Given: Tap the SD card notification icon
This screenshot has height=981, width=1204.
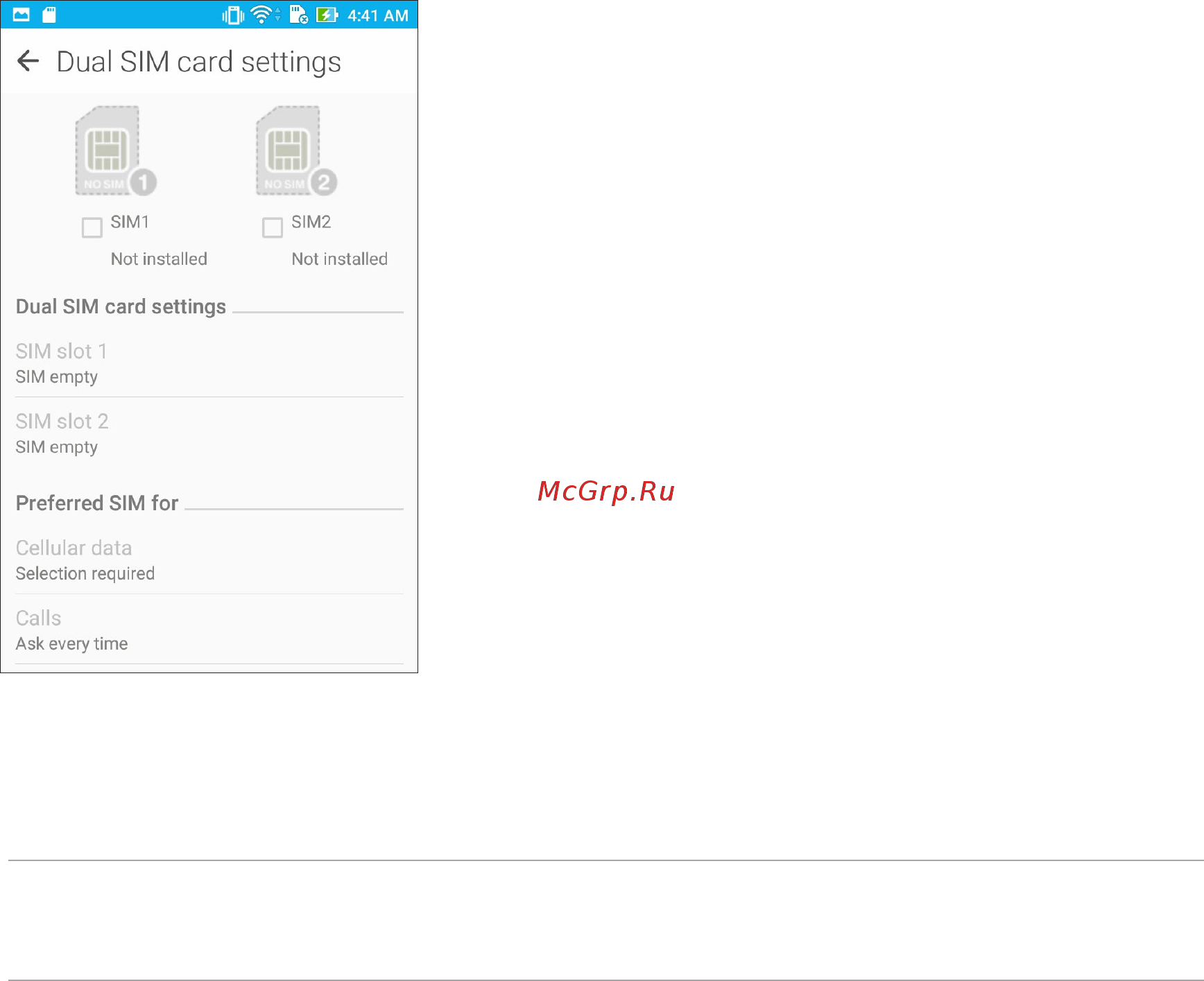Looking at the screenshot, I should click(49, 15).
